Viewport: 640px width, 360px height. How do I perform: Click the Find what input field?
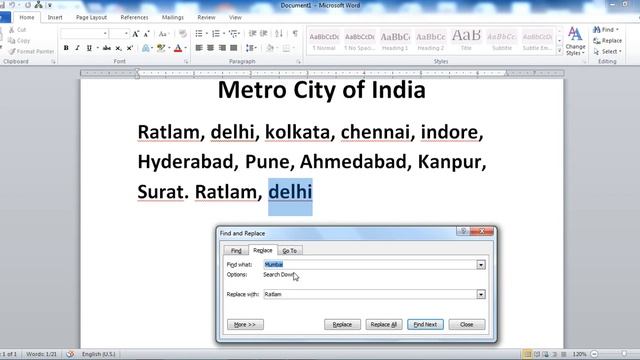click(x=370, y=265)
